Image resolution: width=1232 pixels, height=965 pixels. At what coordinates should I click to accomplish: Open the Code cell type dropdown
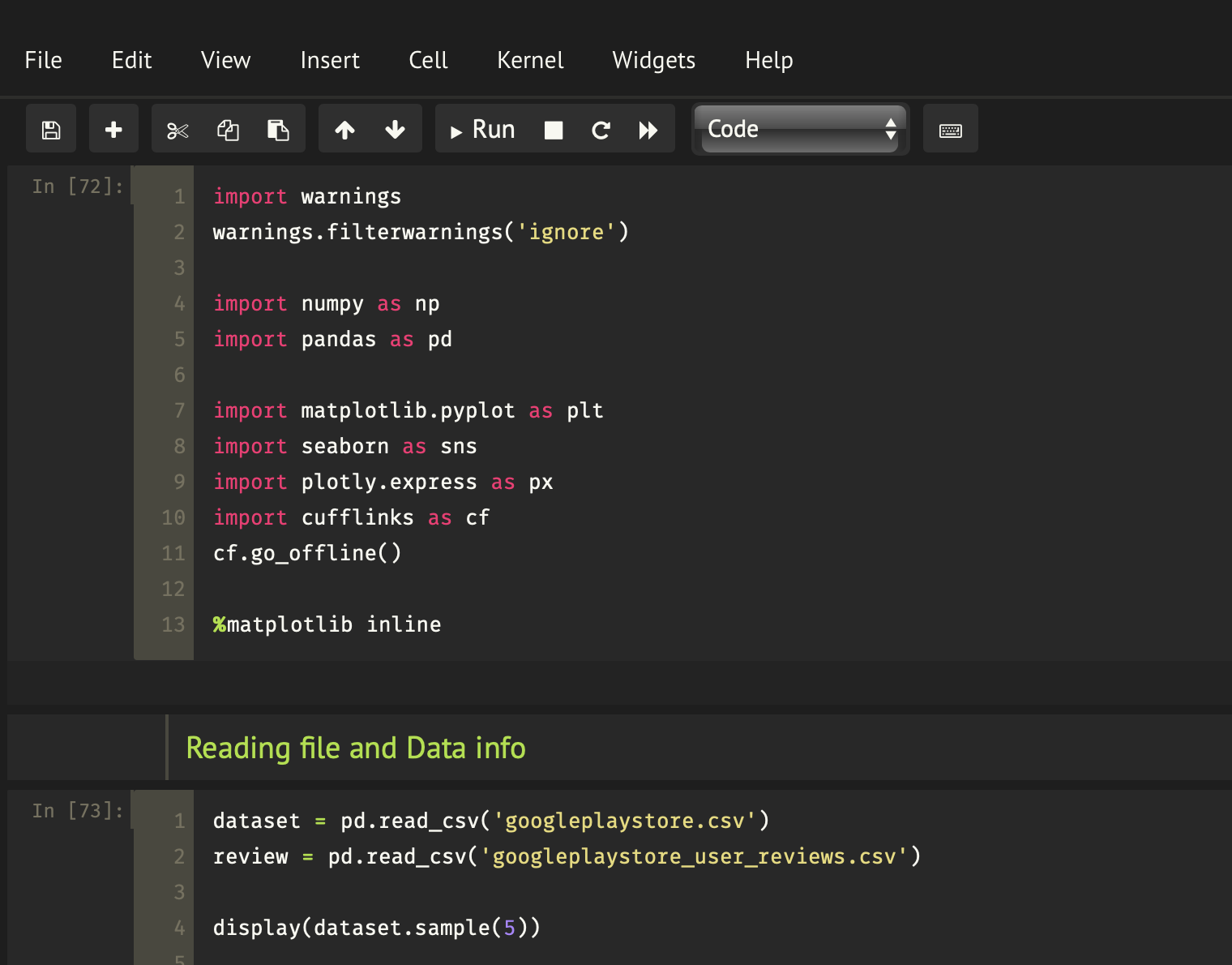(x=800, y=129)
